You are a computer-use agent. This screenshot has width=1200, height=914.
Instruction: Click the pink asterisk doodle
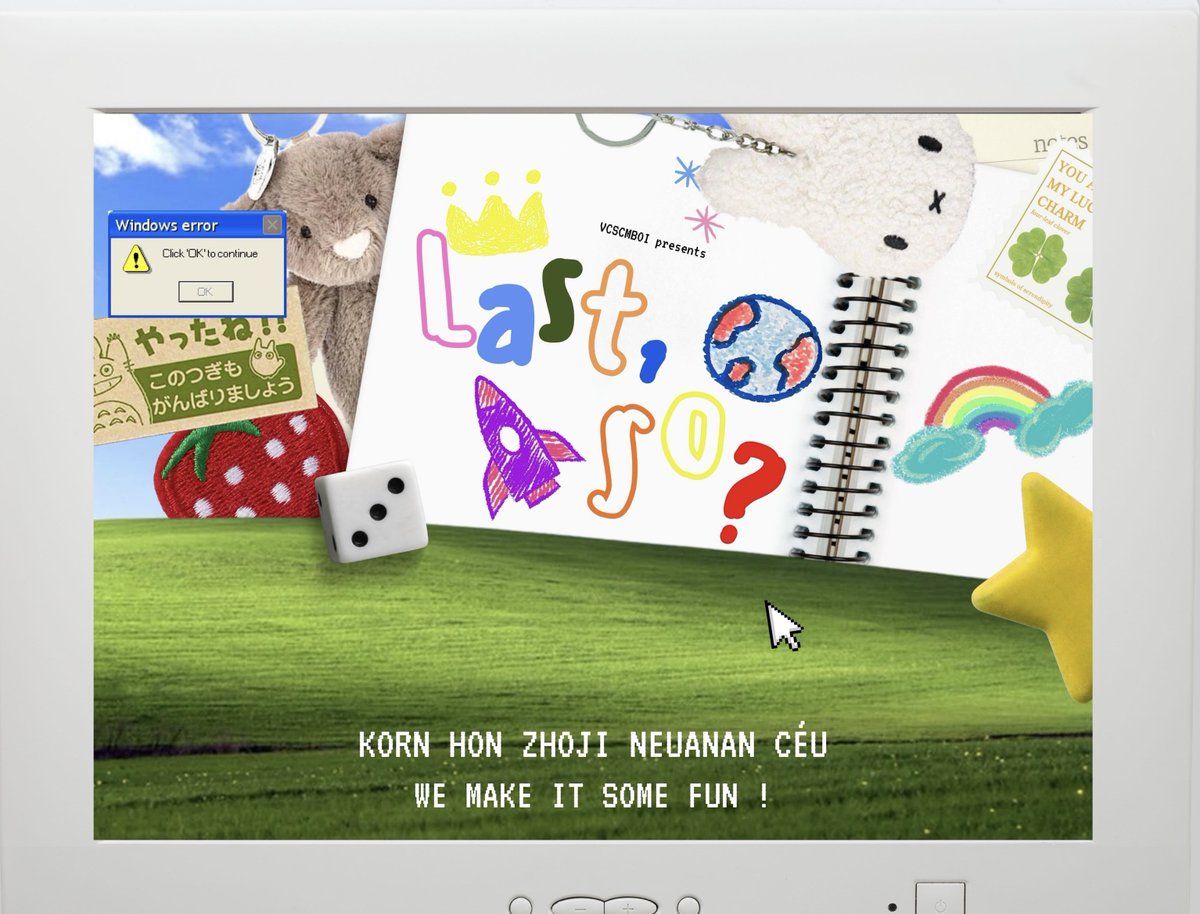pyautogui.click(x=704, y=222)
